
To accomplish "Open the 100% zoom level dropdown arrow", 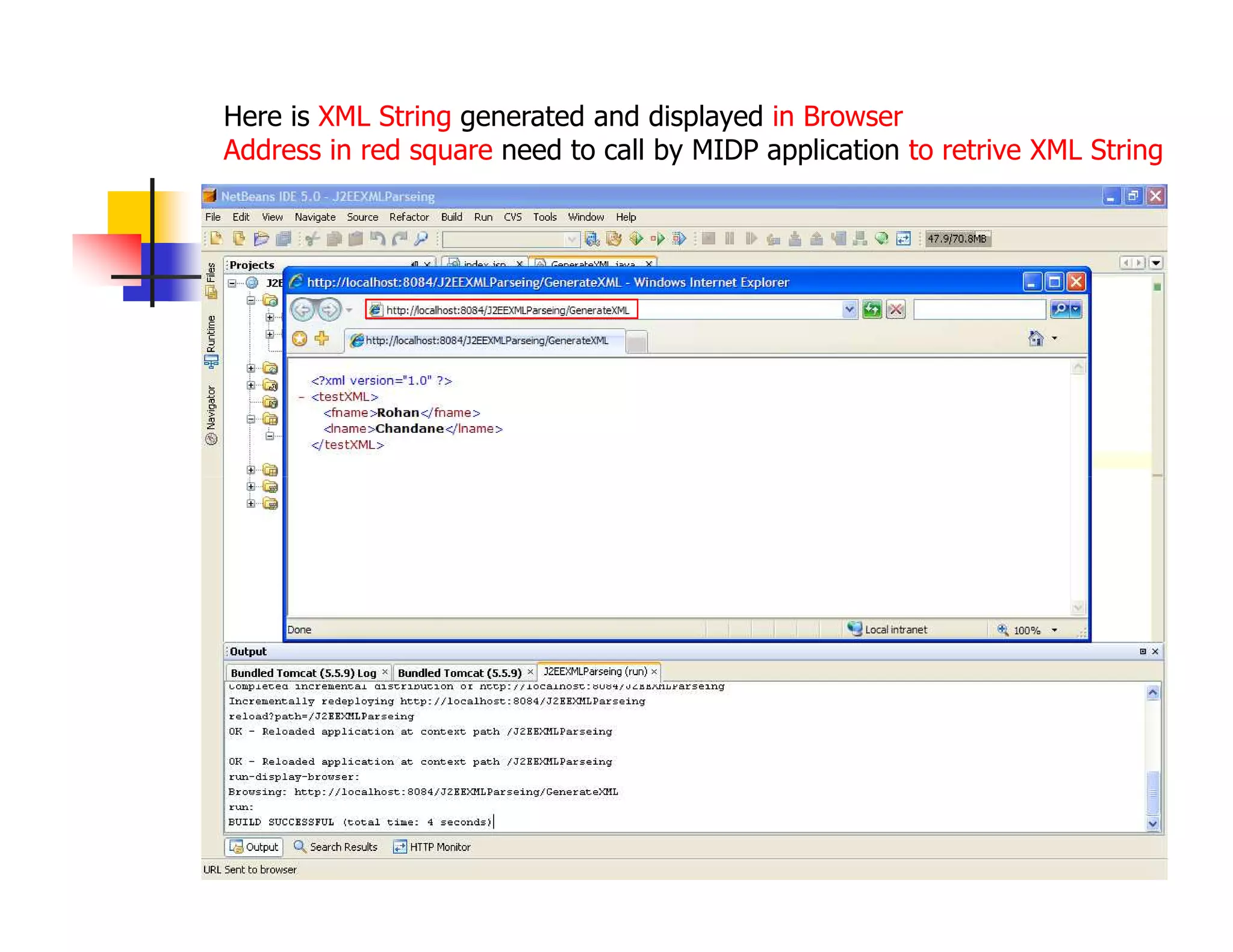I will coord(1054,630).
